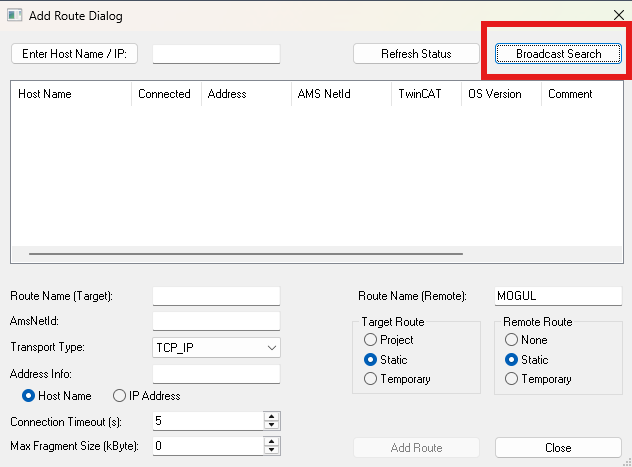Close the dialog with the Close button

[558, 447]
